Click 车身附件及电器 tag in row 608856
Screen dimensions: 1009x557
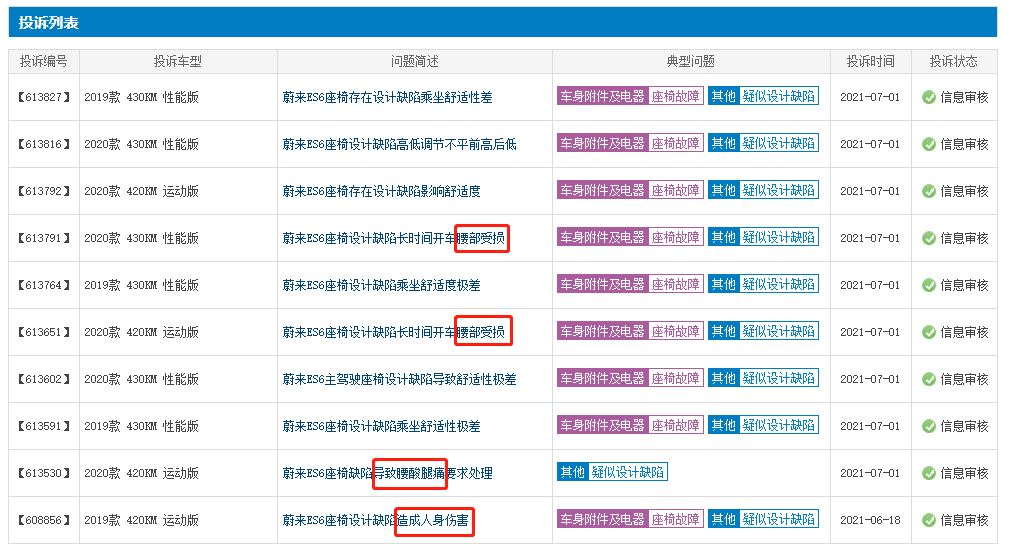coord(602,519)
